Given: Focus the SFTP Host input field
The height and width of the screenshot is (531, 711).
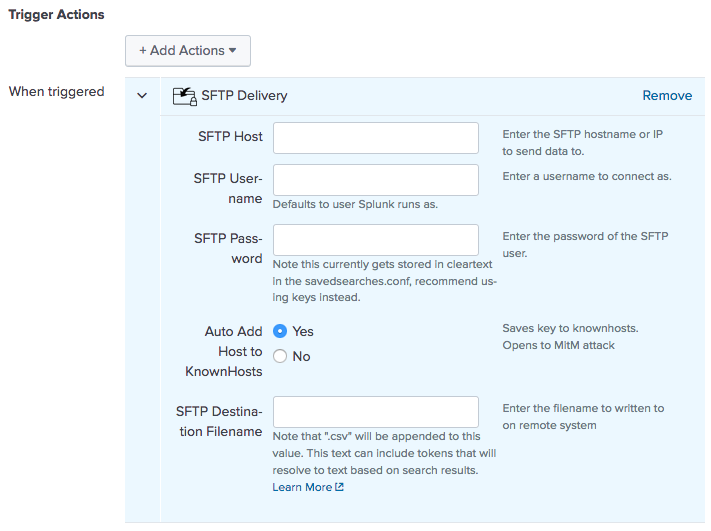Looking at the screenshot, I should [375, 138].
